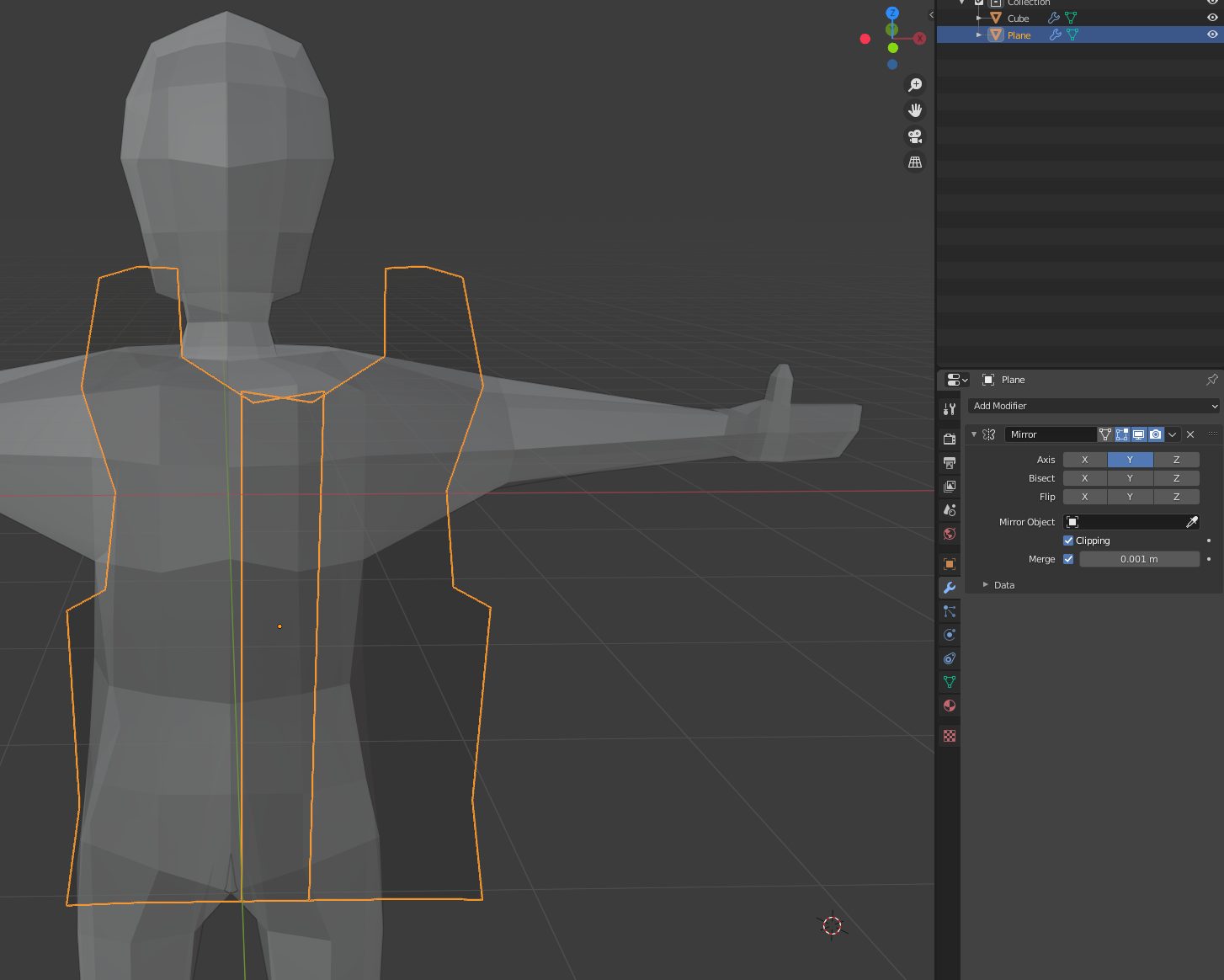Enable Flip Y

pyautogui.click(x=1131, y=497)
